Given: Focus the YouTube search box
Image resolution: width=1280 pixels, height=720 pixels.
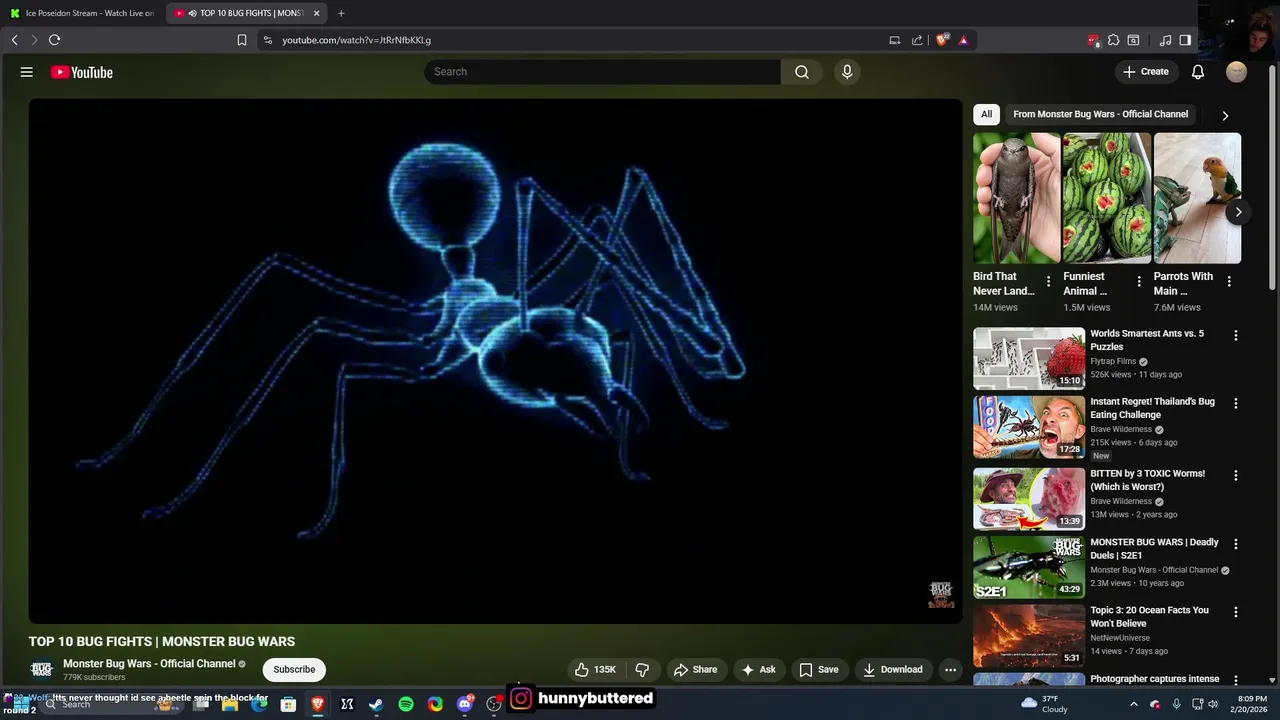Looking at the screenshot, I should click(603, 72).
